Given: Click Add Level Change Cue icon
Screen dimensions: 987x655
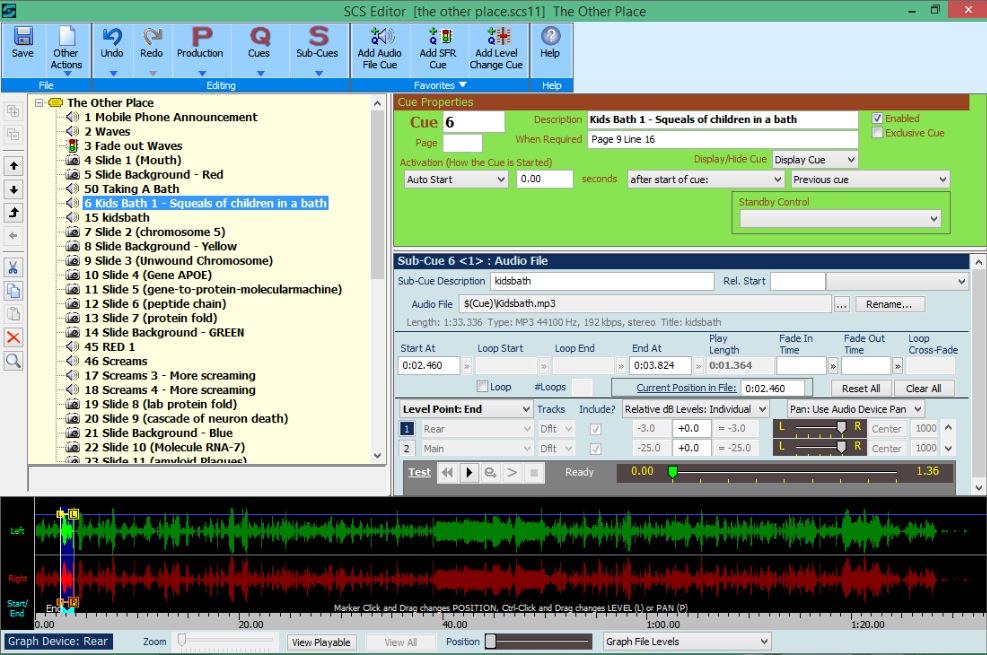Looking at the screenshot, I should pyautogui.click(x=496, y=37).
